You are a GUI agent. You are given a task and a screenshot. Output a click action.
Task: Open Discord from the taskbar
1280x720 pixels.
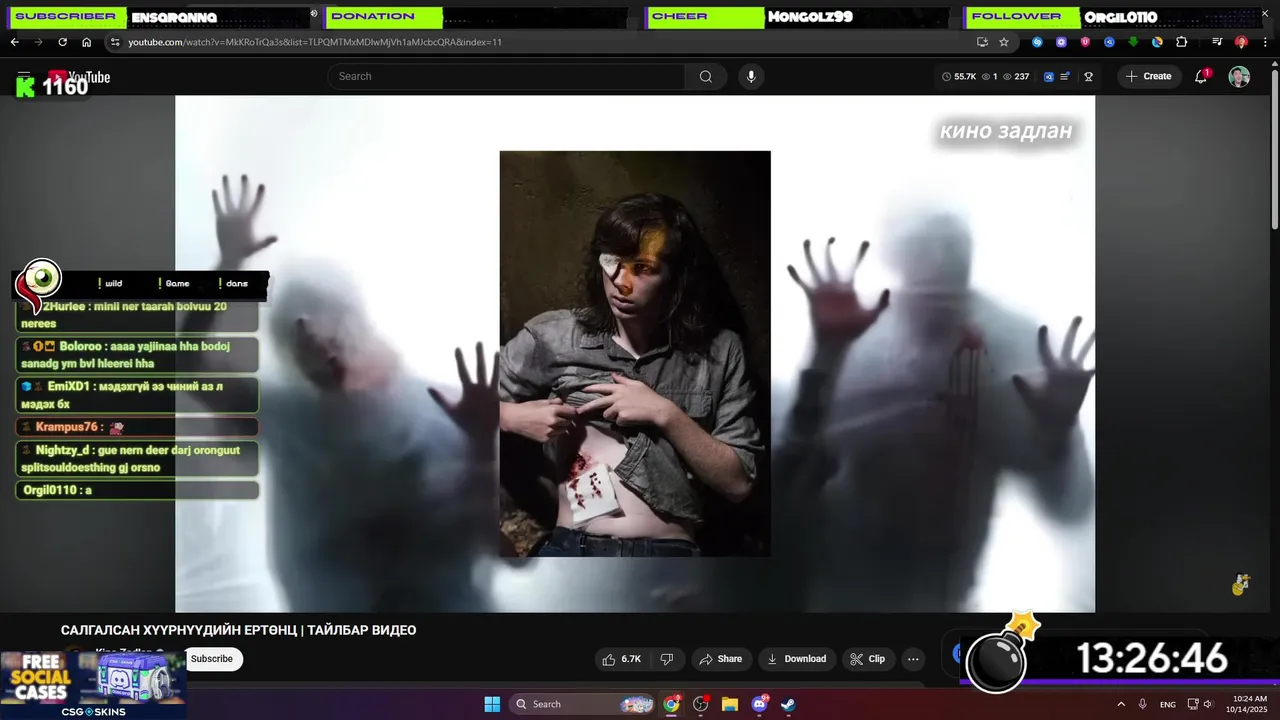[x=759, y=704]
